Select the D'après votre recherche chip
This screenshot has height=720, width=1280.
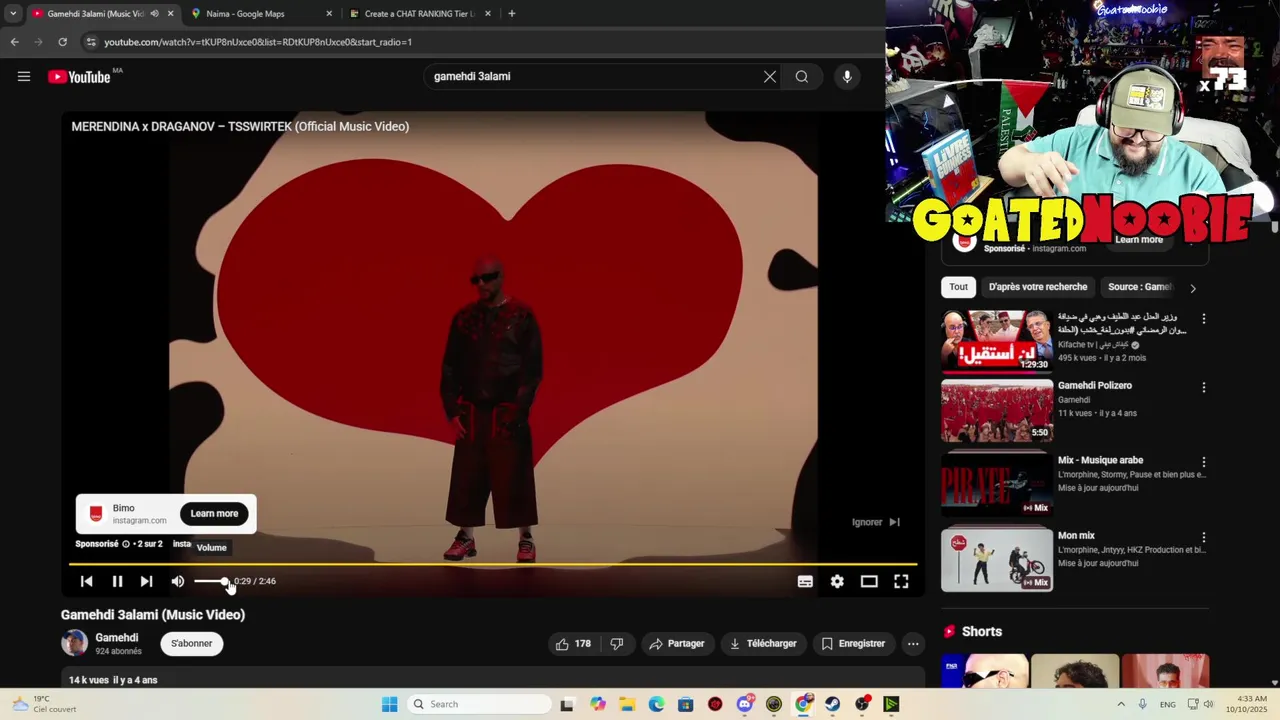pyautogui.click(x=1038, y=287)
